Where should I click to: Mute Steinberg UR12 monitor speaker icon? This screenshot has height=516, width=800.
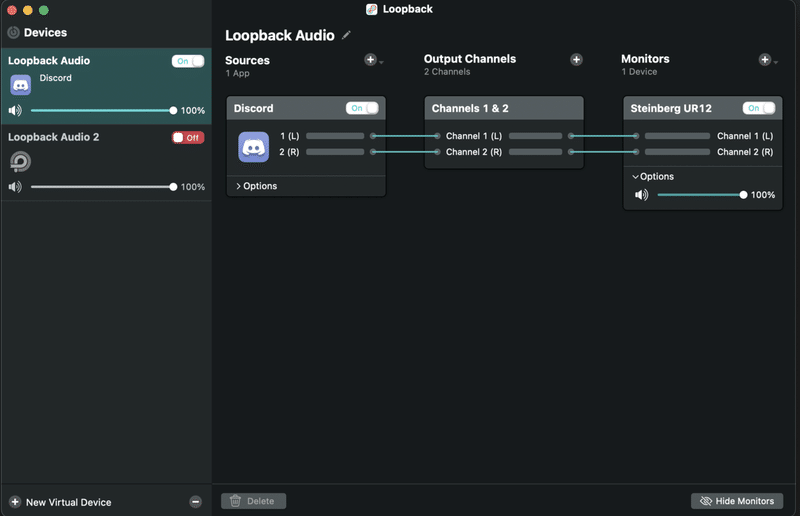(x=642, y=195)
